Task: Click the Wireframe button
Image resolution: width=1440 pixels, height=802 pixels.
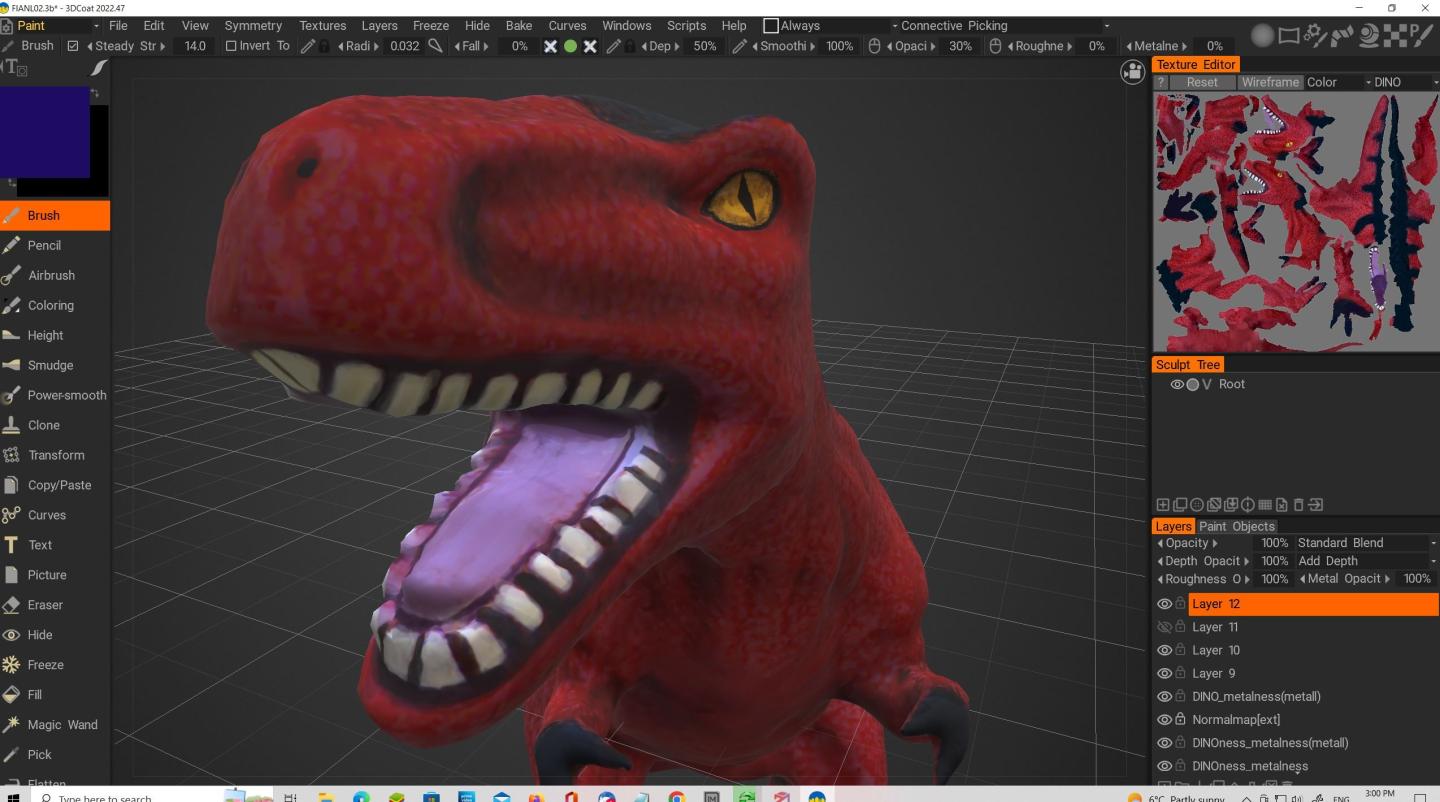Action: [x=1270, y=82]
